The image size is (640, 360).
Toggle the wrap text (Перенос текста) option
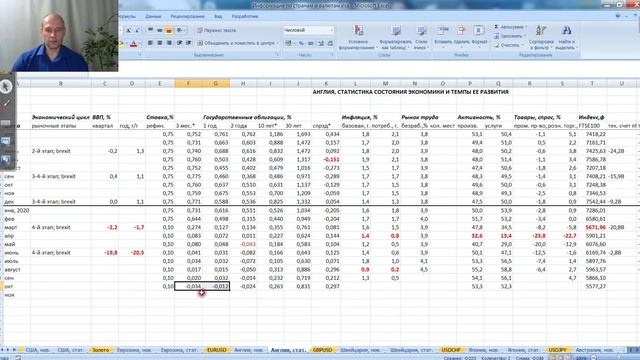217,31
